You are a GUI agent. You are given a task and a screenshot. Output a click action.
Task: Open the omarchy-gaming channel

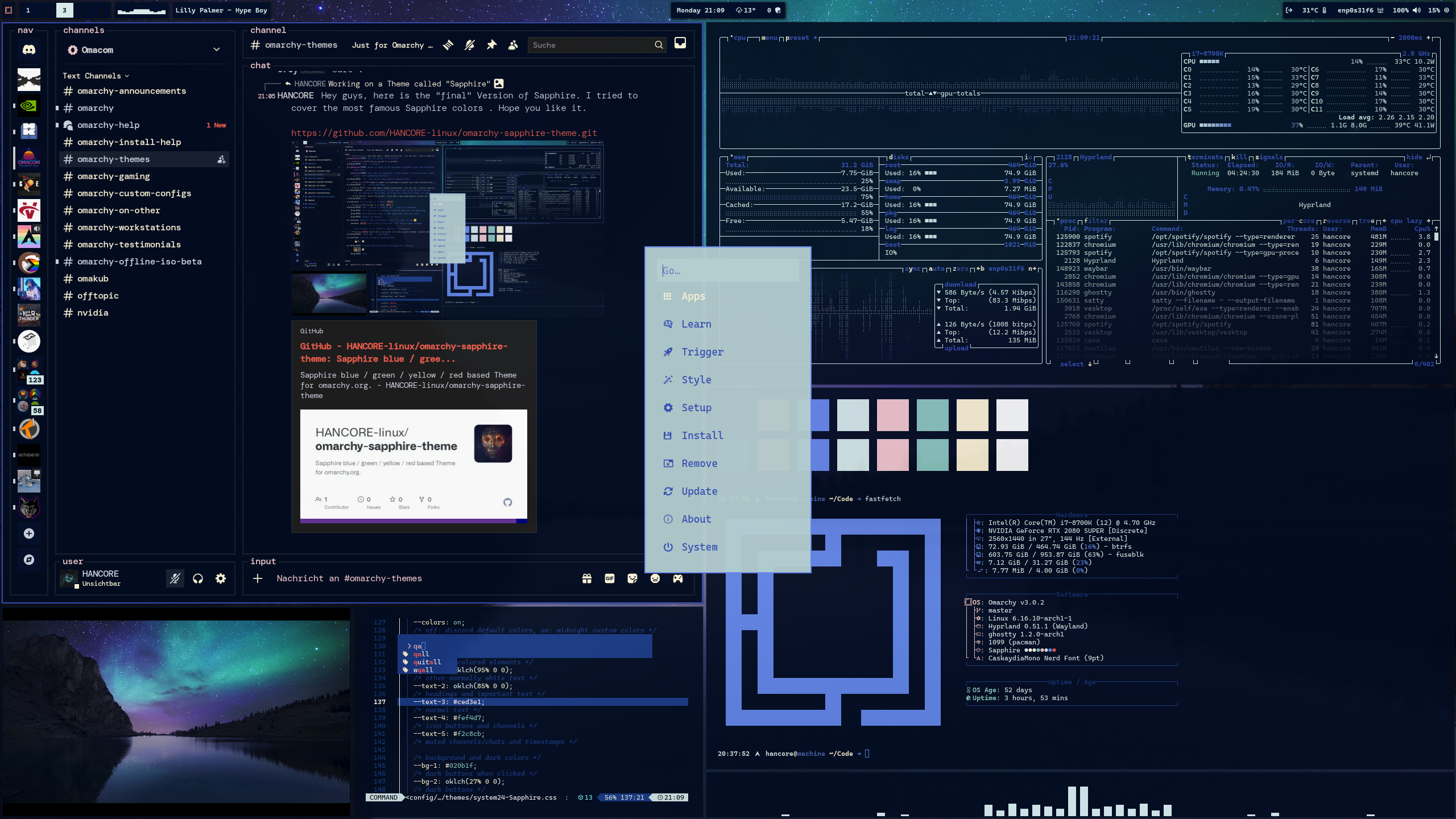[x=114, y=176]
